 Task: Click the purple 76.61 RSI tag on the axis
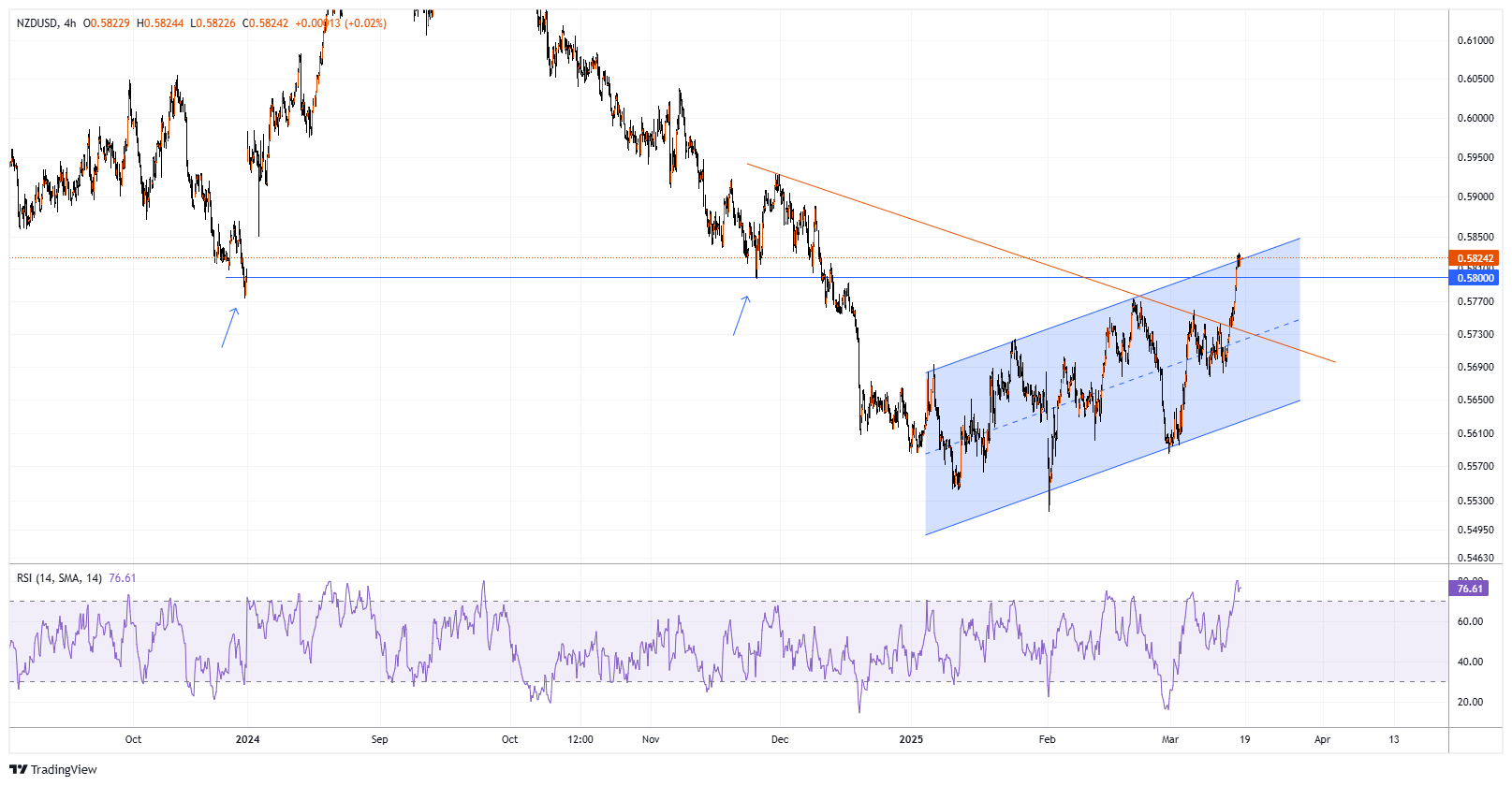(x=1470, y=589)
